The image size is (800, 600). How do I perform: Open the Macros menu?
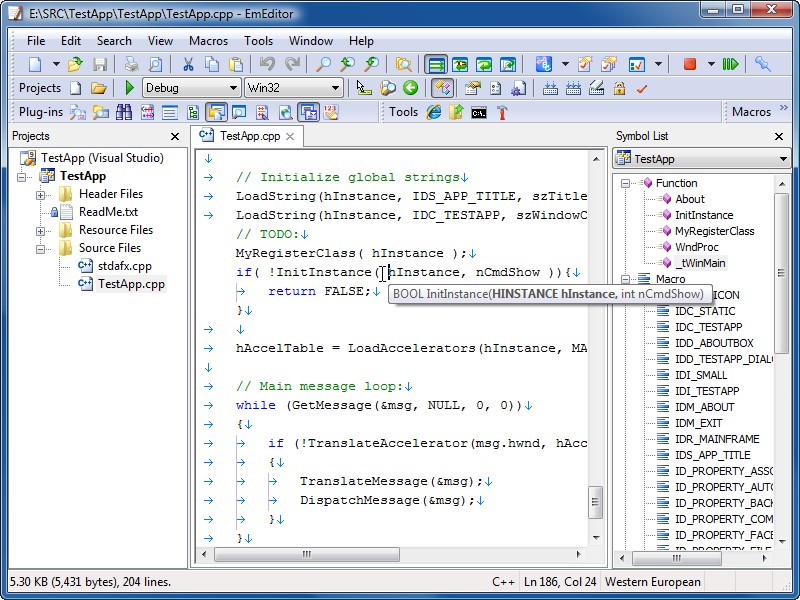(208, 41)
